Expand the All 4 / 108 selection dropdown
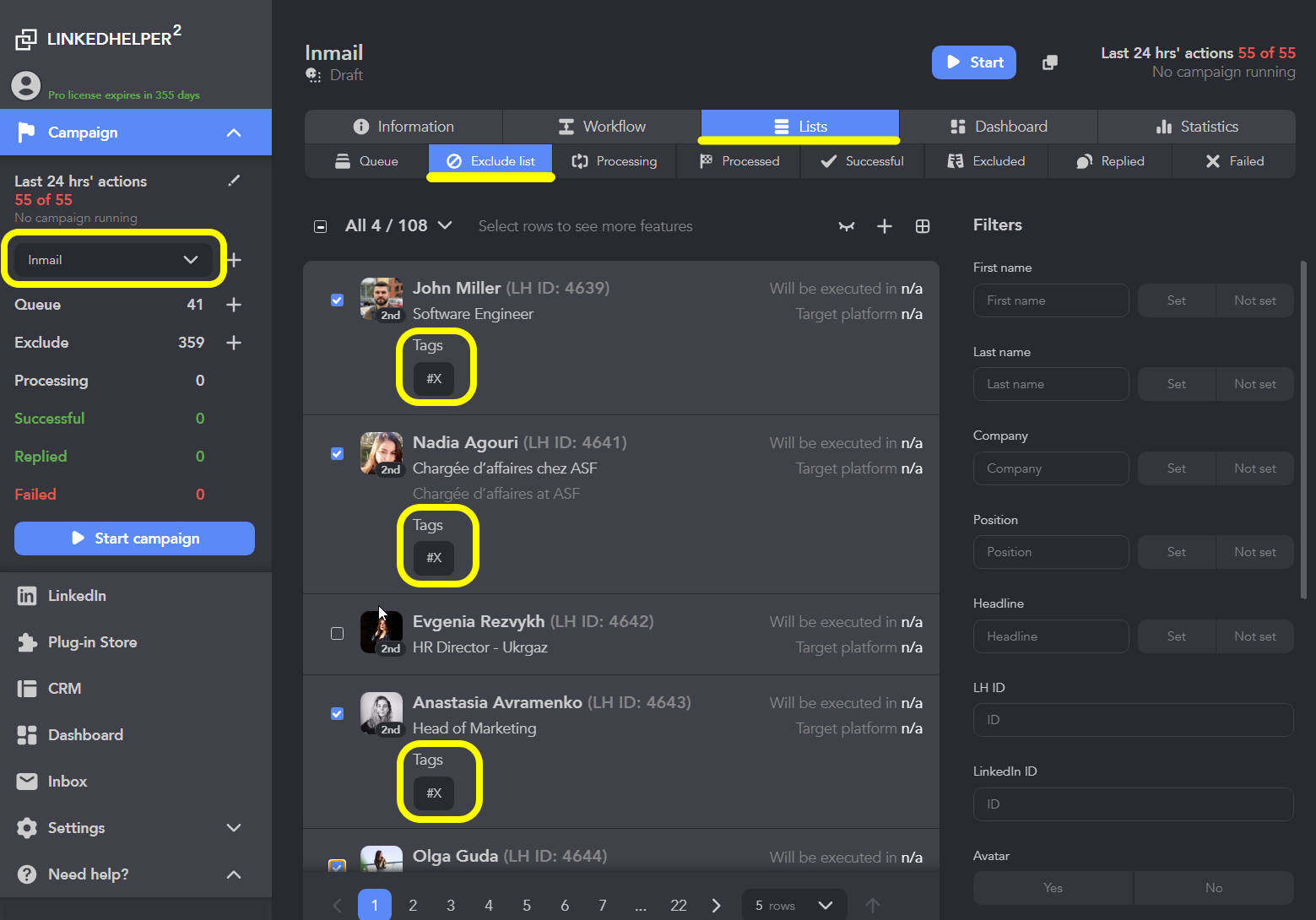Image resolution: width=1316 pixels, height=920 pixels. [398, 225]
